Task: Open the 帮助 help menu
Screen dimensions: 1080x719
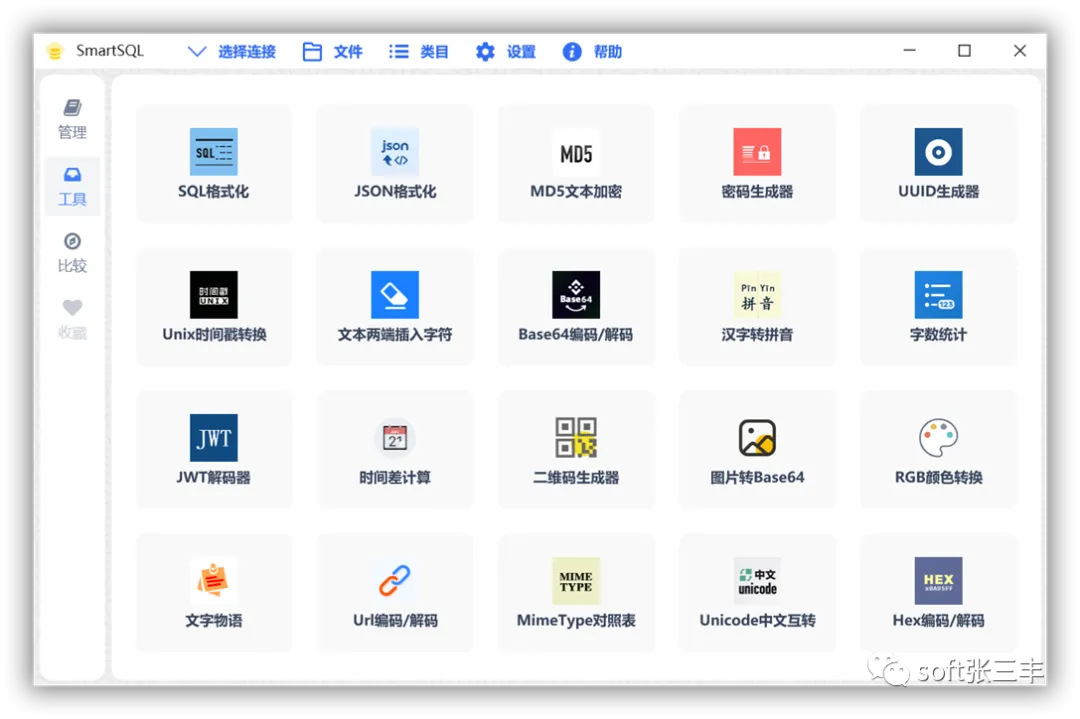Action: point(592,52)
